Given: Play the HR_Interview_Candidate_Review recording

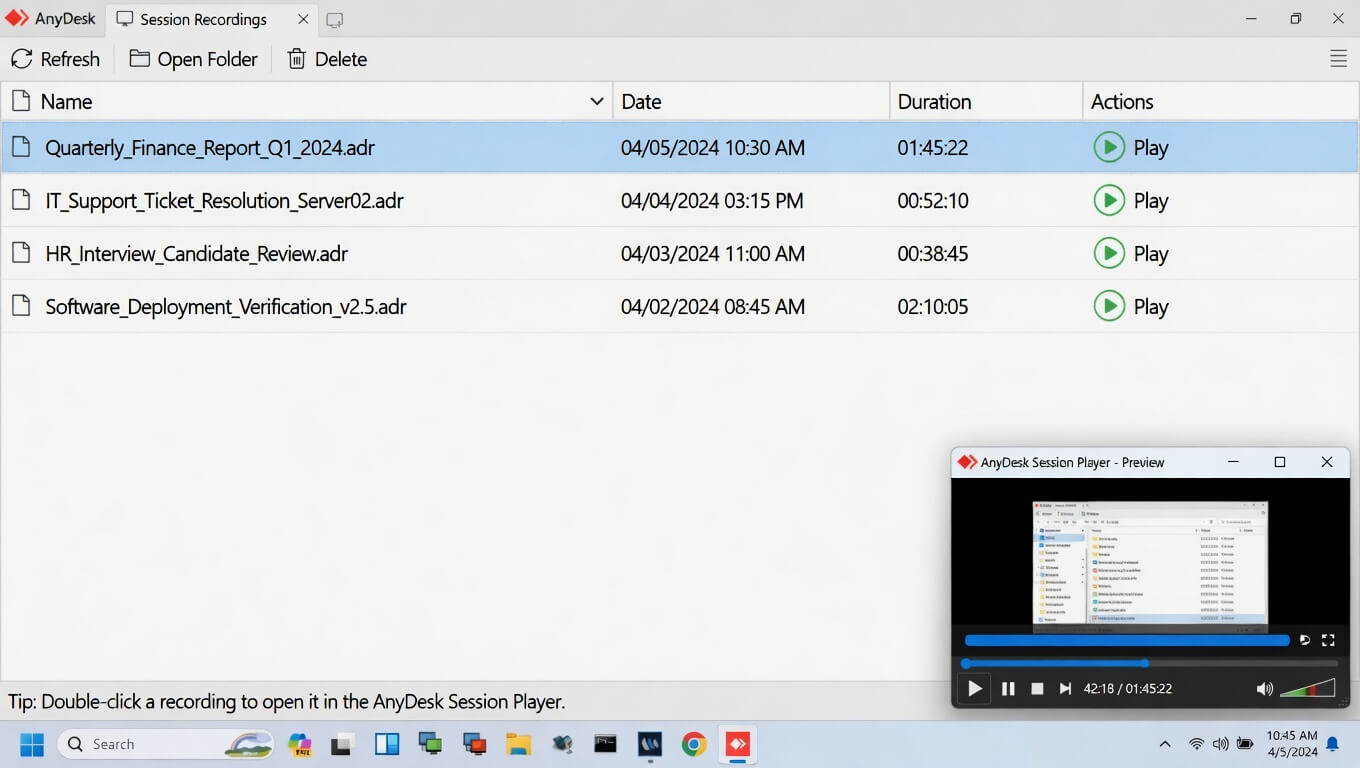Looking at the screenshot, I should 1131,253.
